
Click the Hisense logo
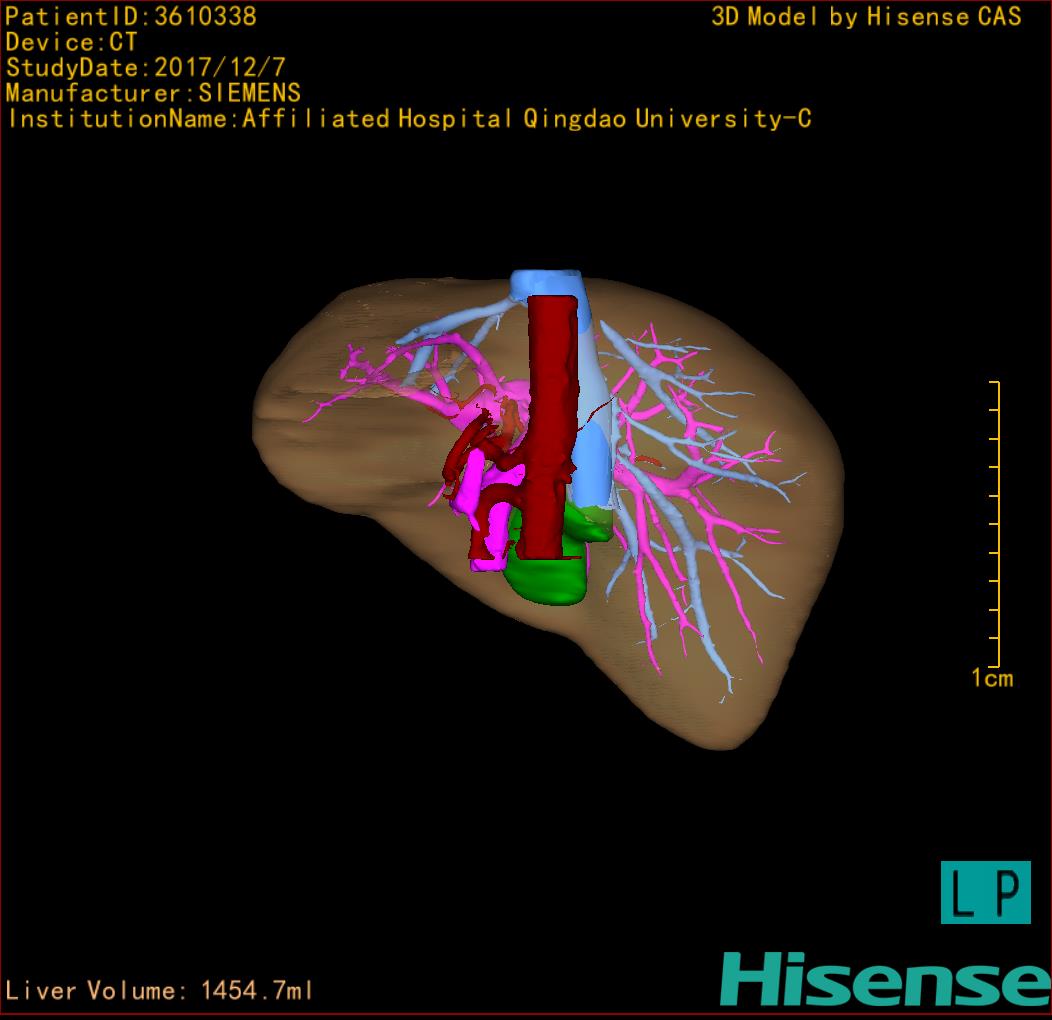[885, 978]
